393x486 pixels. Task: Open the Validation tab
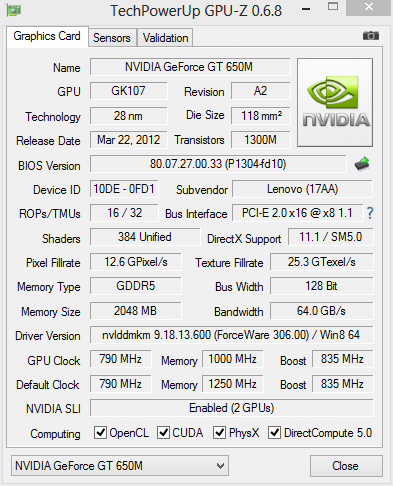(x=166, y=38)
